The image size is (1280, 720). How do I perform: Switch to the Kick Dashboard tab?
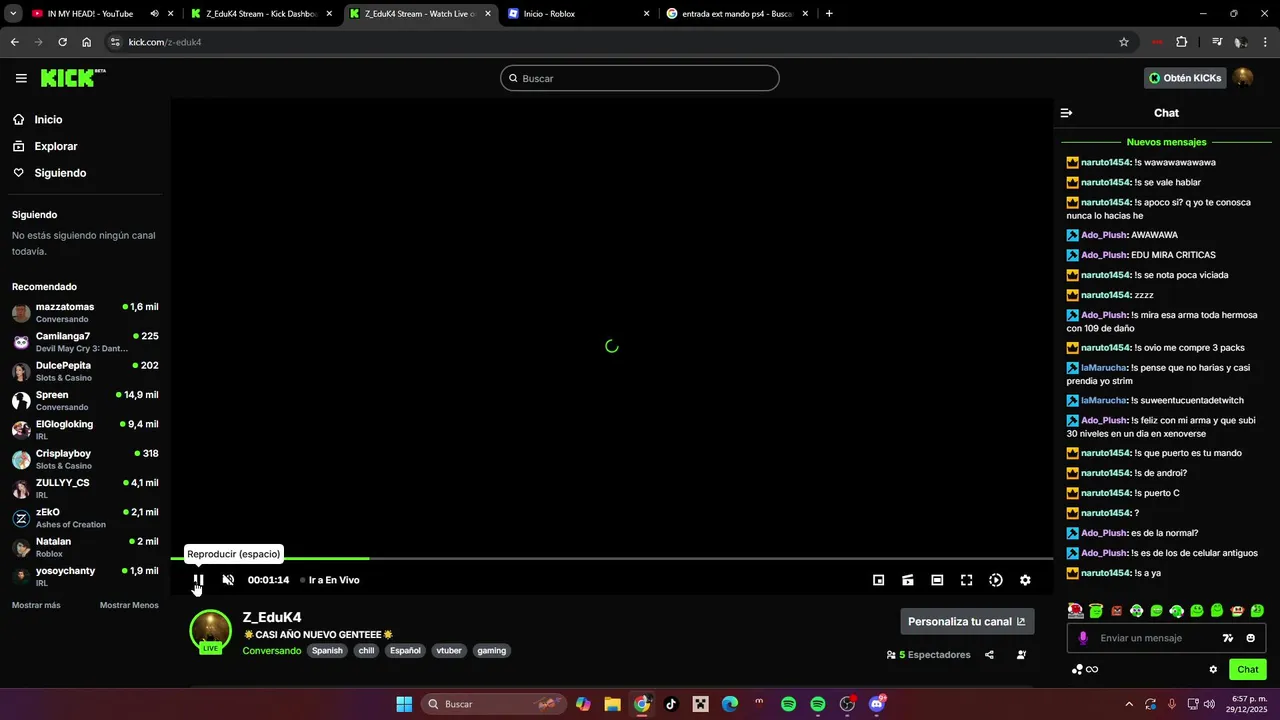coord(262,14)
